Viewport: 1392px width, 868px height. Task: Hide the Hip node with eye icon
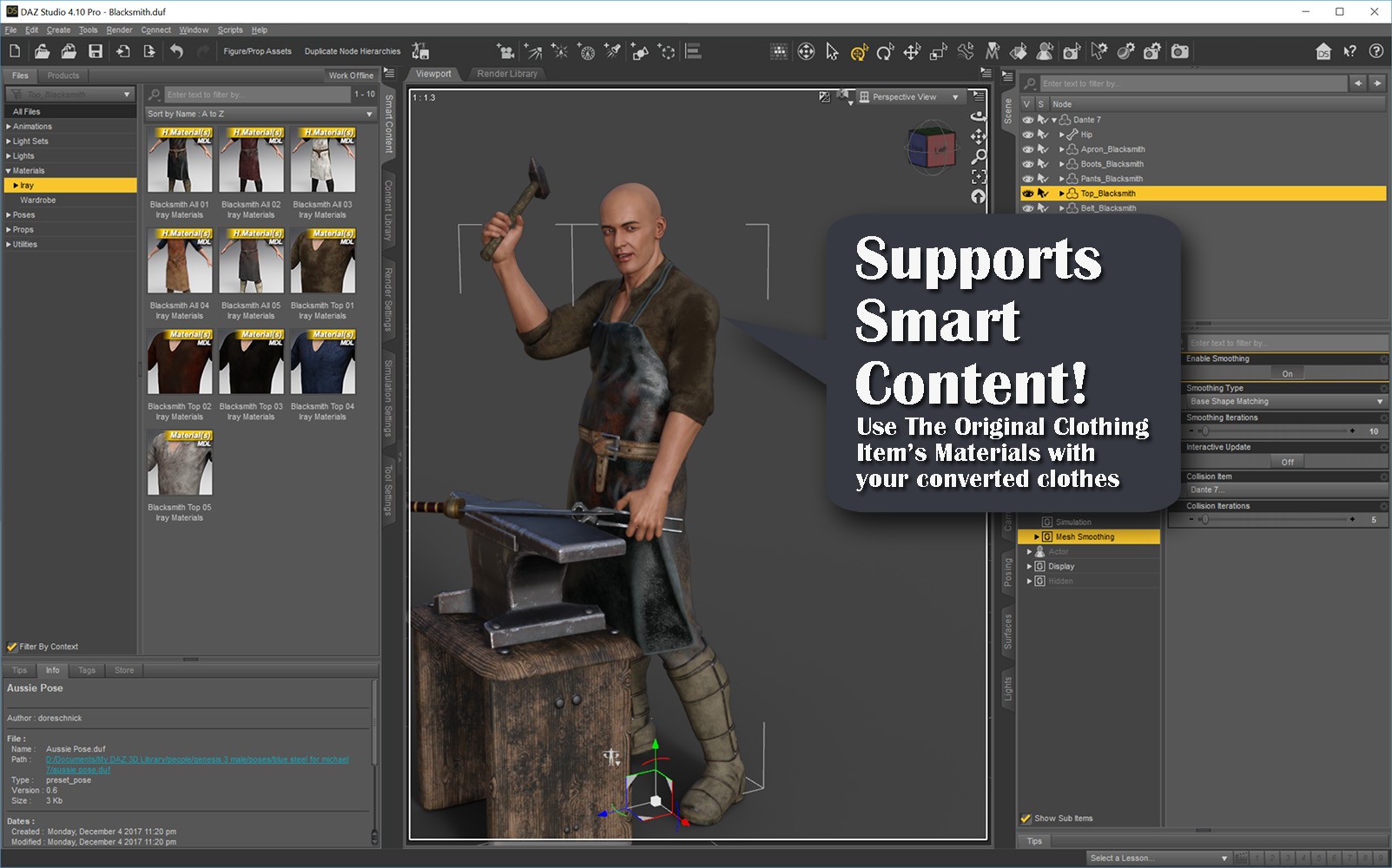(x=1028, y=135)
